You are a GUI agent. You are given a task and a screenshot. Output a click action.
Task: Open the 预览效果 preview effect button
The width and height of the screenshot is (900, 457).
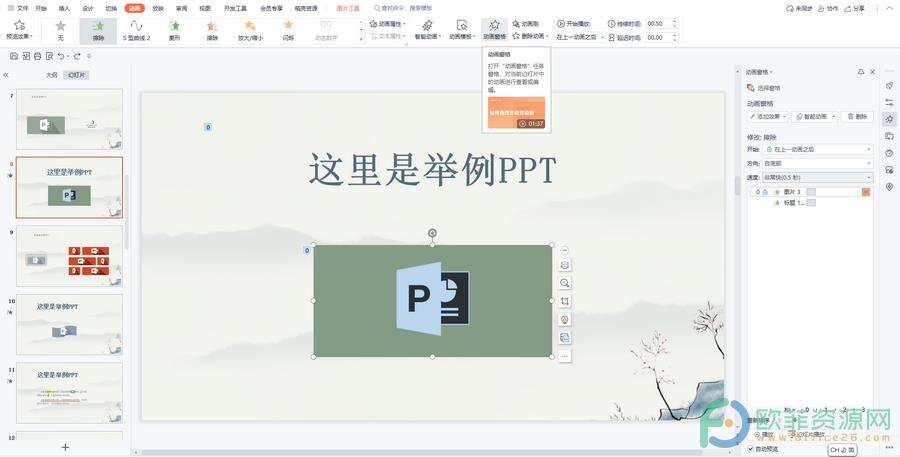[x=20, y=30]
